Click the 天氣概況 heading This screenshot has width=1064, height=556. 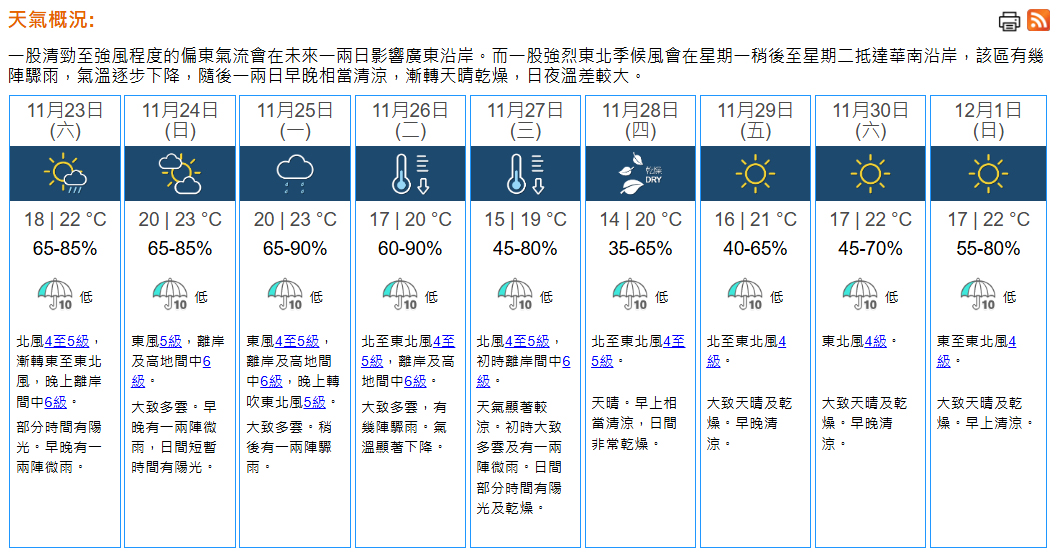coord(50,21)
